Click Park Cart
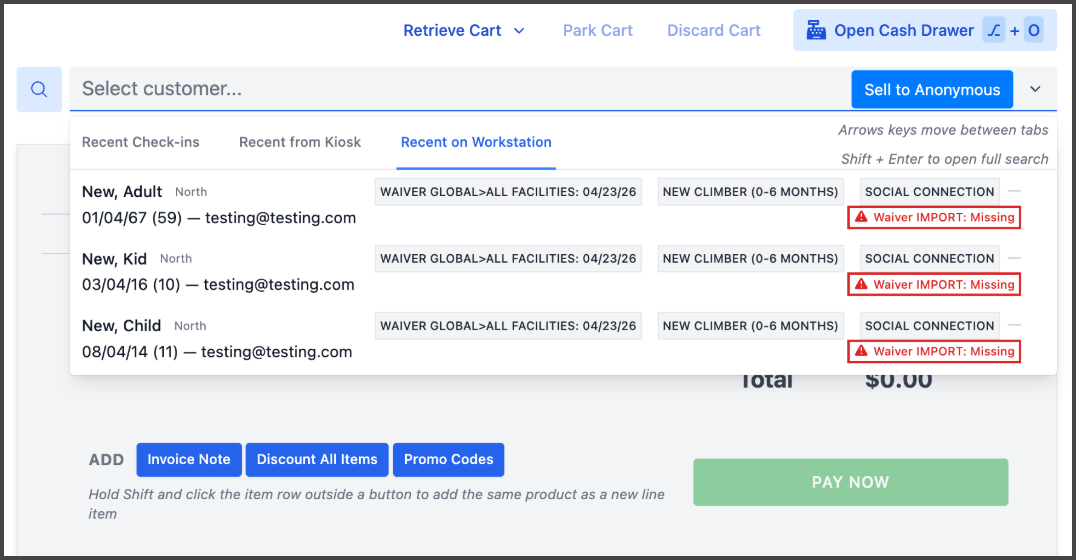This screenshot has width=1076, height=560. pyautogui.click(x=597, y=30)
